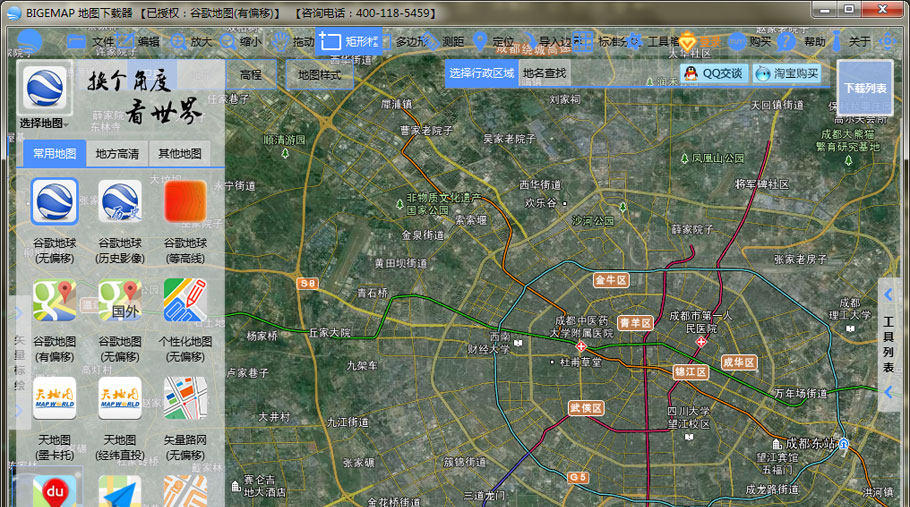Viewport: 910px width, 507px height.
Task: Click the QQ交谈 chat button
Action: tap(714, 74)
